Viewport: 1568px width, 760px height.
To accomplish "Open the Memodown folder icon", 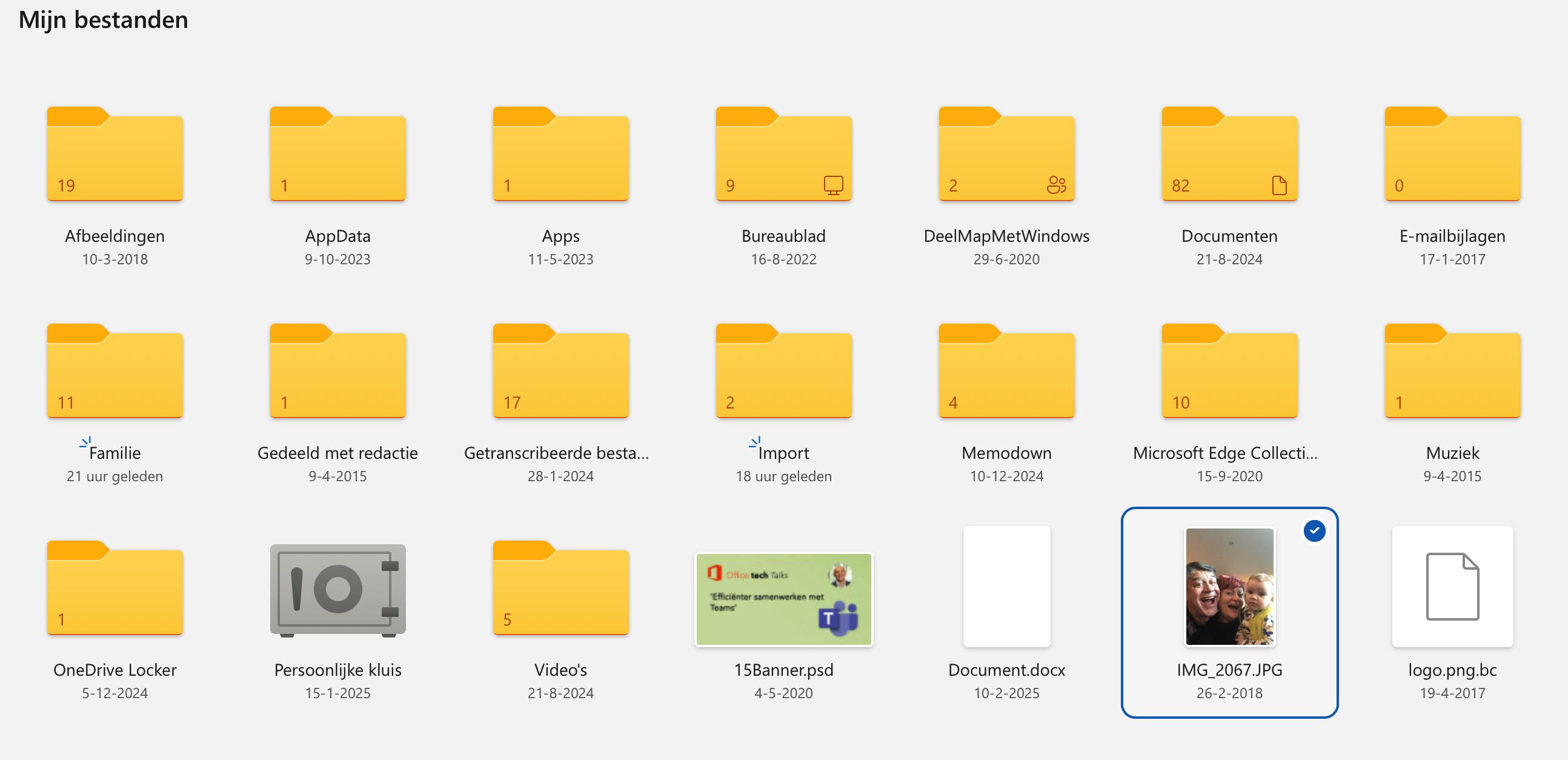I will point(1006,372).
